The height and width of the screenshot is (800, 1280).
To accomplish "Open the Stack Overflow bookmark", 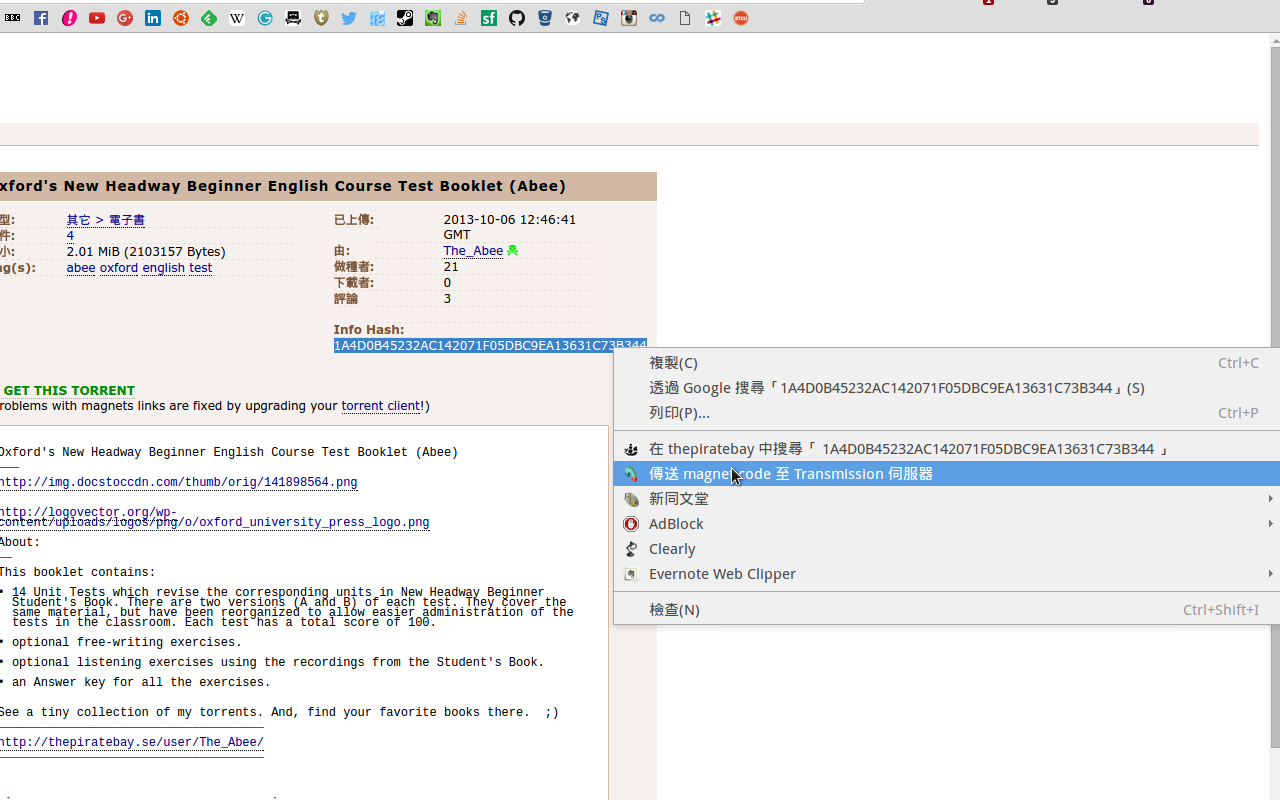I will pyautogui.click(x=461, y=18).
